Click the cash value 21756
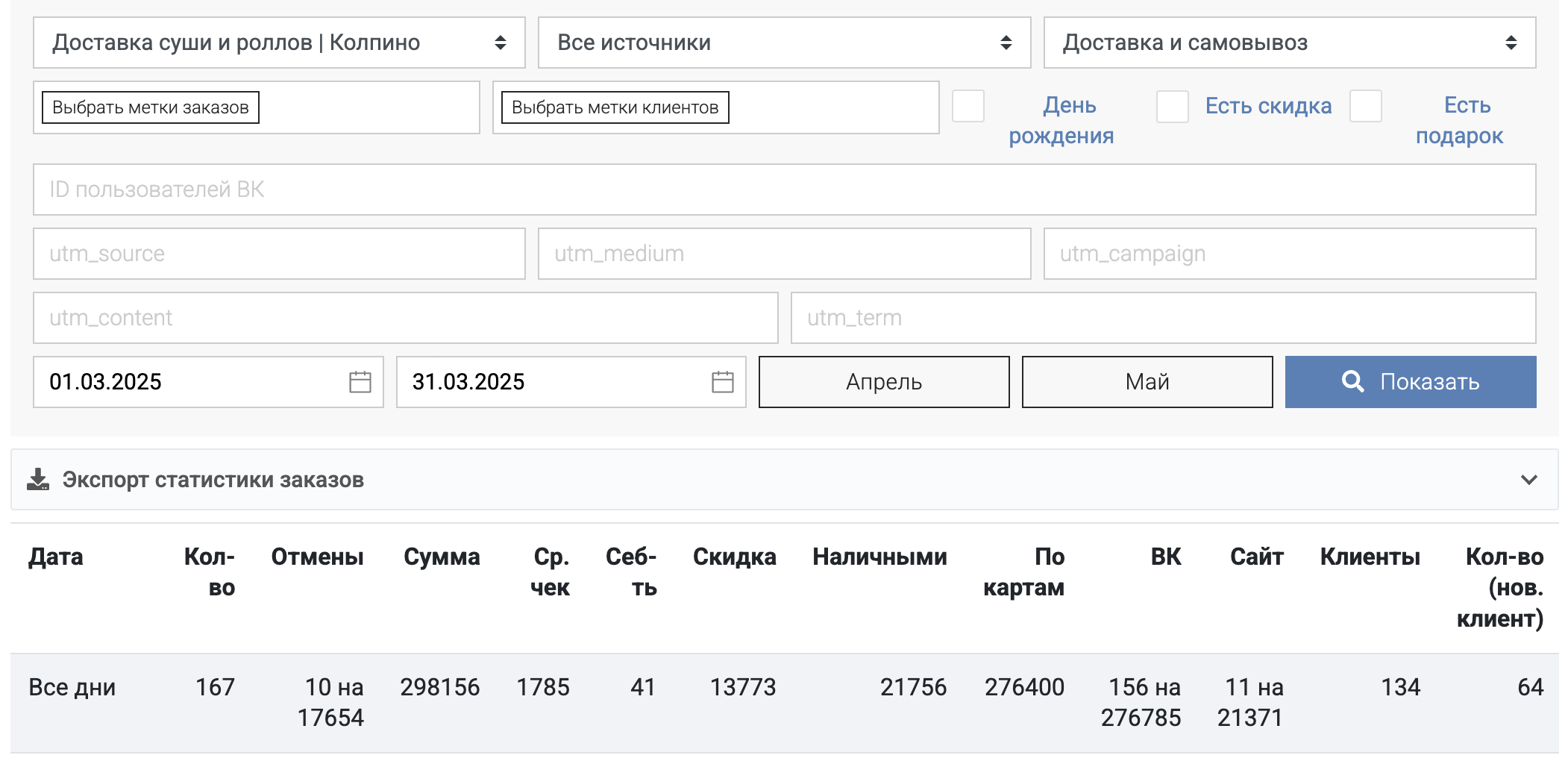This screenshot has height=761, width=1568. click(913, 687)
